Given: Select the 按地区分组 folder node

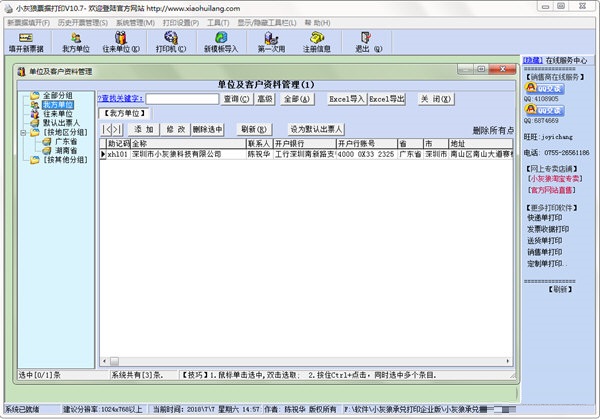Looking at the screenshot, I should point(65,132).
